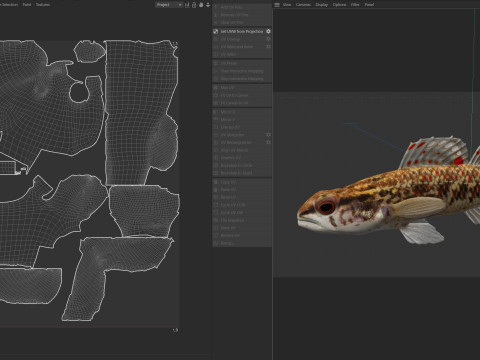Open the 3D viewport View menu
The width and height of the screenshot is (480, 360).
point(287,5)
